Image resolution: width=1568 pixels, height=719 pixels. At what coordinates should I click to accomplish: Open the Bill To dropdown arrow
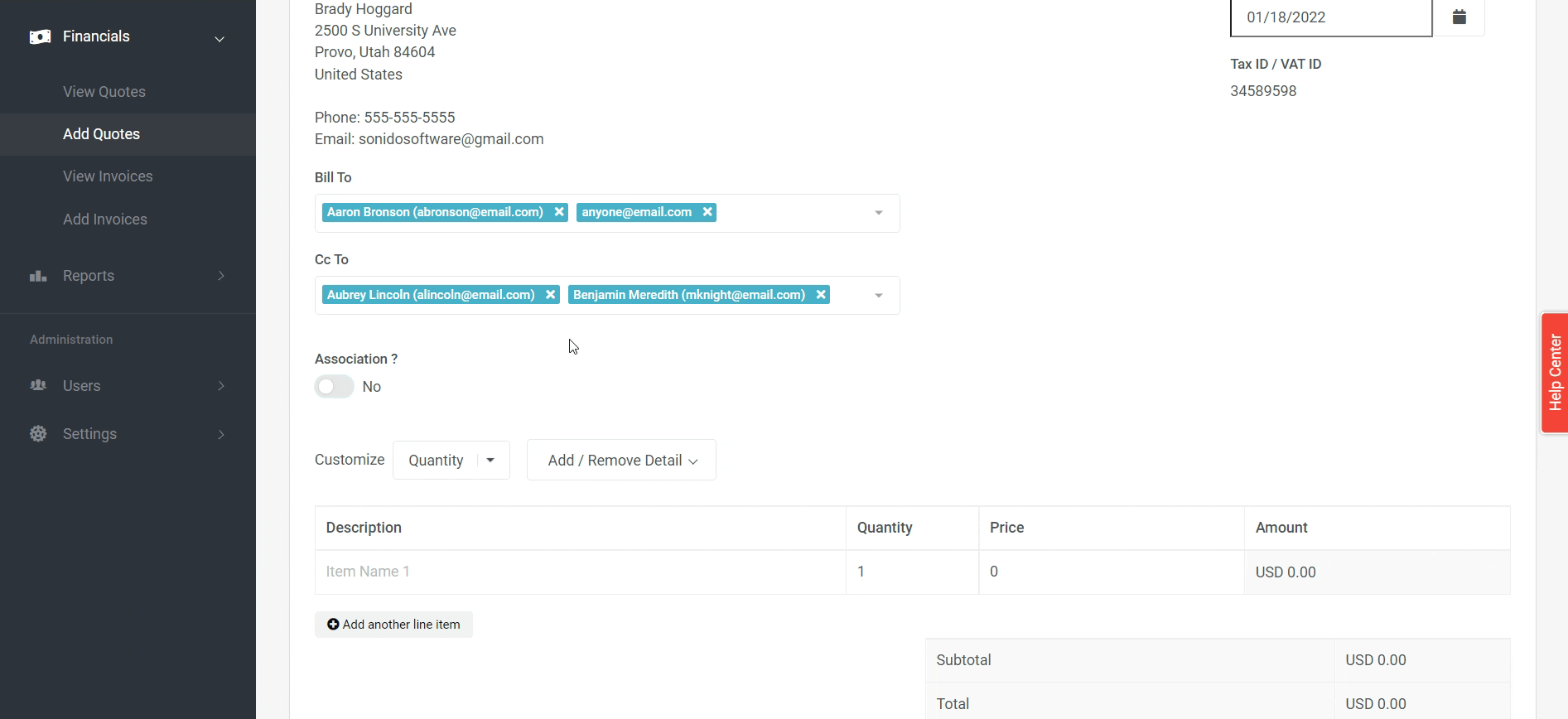coord(879,213)
